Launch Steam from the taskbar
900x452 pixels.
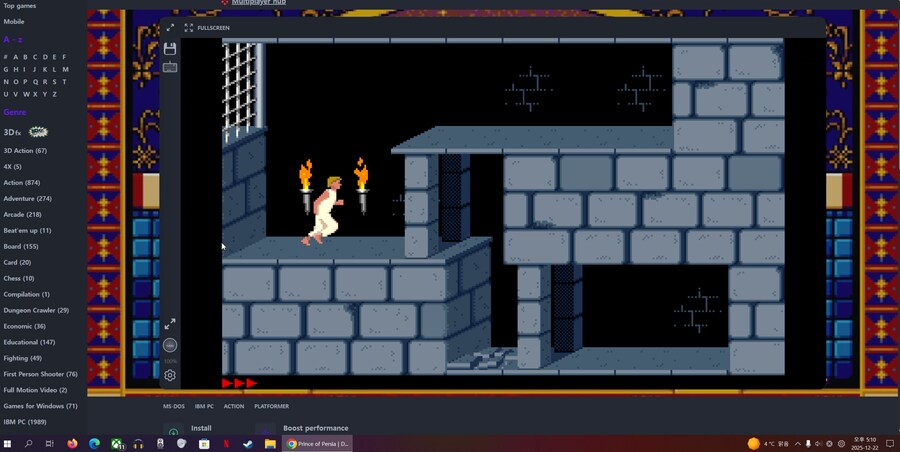[248, 444]
